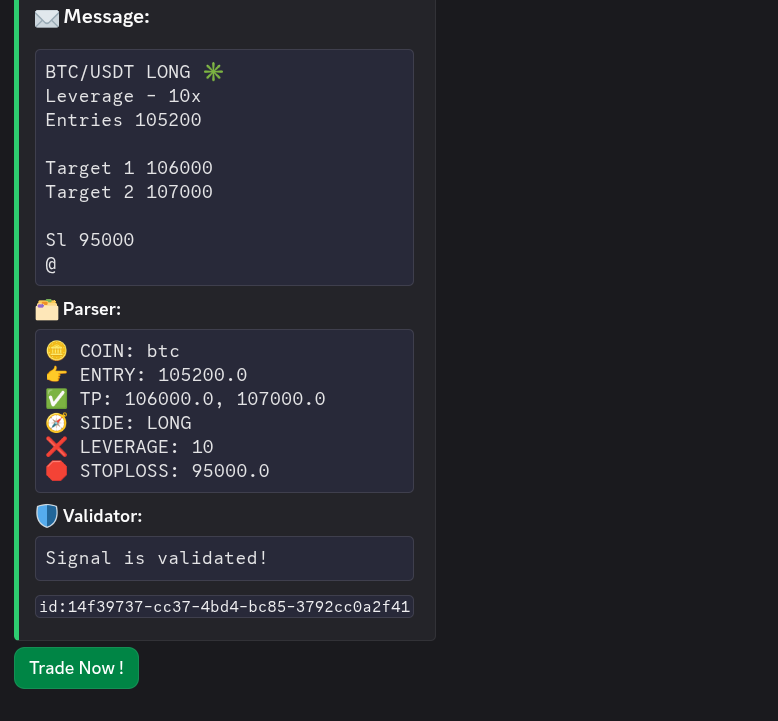
Task: Click the blue shield Validator icon
Action: tap(47, 516)
